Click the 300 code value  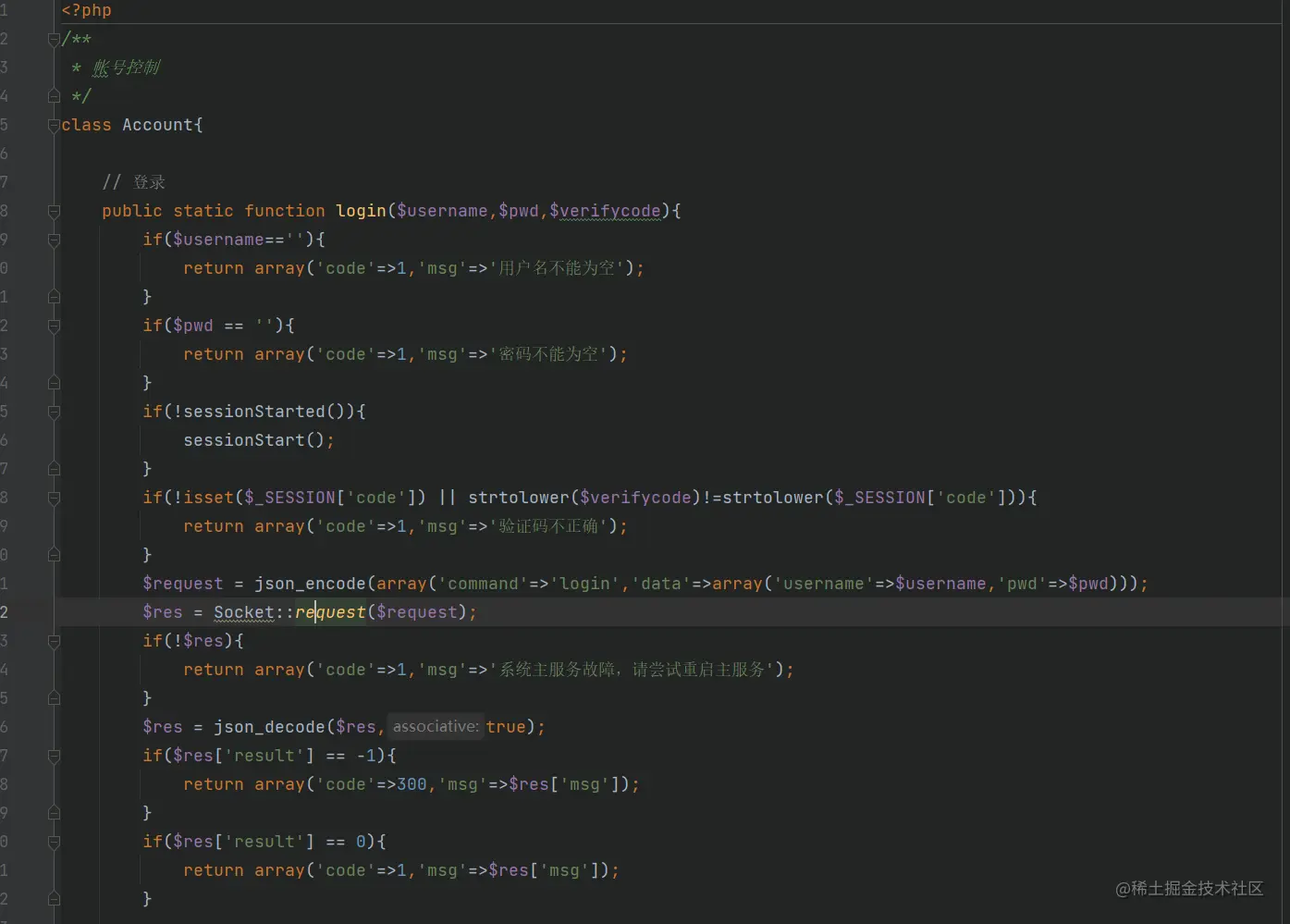[412, 784]
